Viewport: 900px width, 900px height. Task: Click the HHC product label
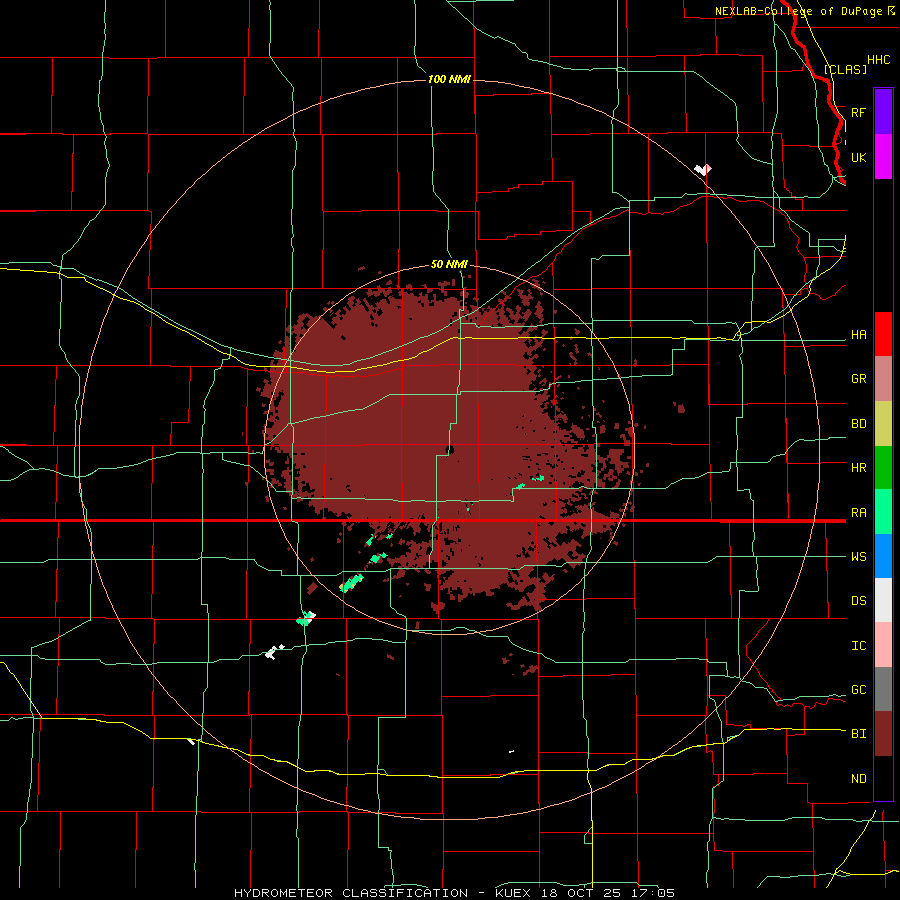pyautogui.click(x=878, y=60)
